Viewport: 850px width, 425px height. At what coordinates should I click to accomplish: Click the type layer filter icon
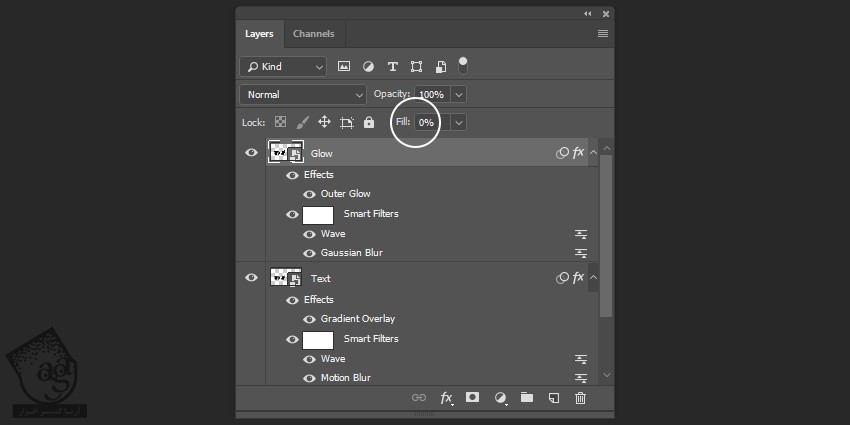(392, 67)
